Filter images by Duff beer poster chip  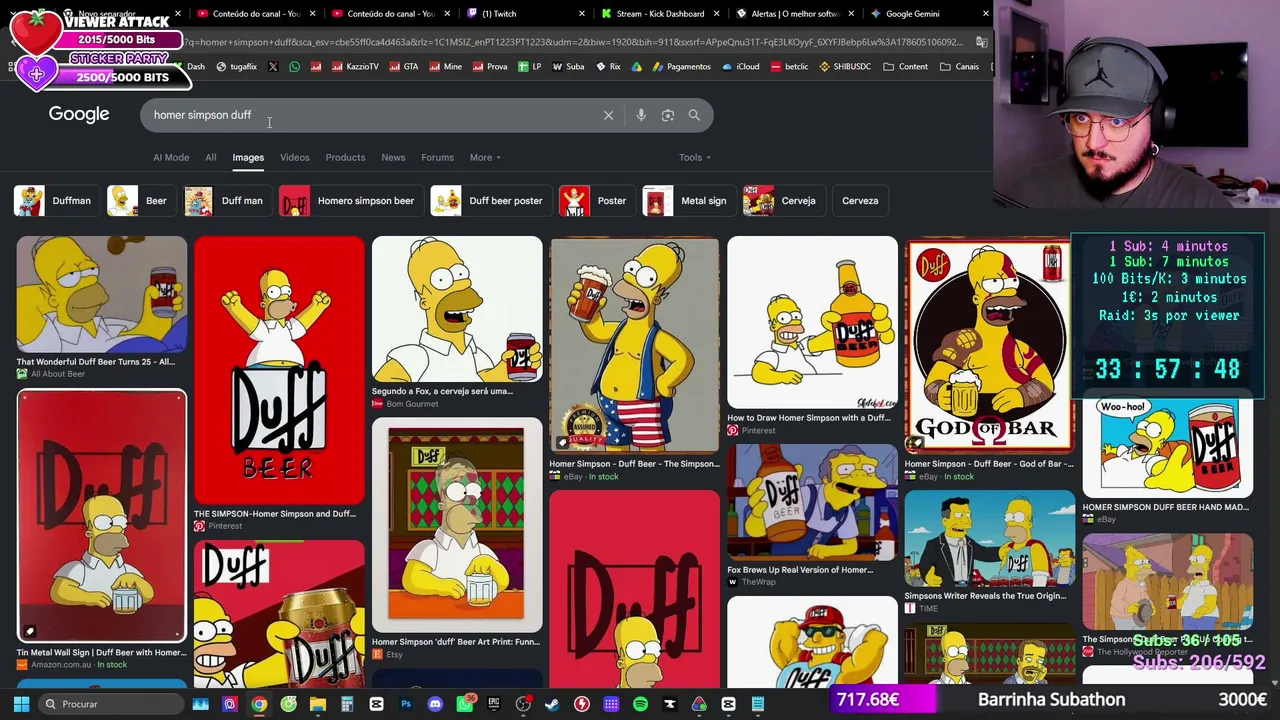(x=490, y=201)
